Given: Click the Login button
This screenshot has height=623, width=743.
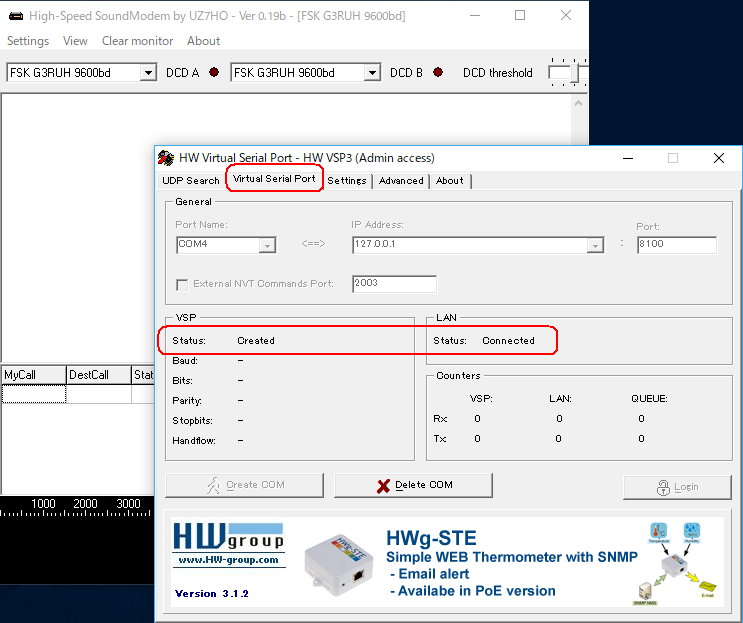Looking at the screenshot, I should (678, 487).
